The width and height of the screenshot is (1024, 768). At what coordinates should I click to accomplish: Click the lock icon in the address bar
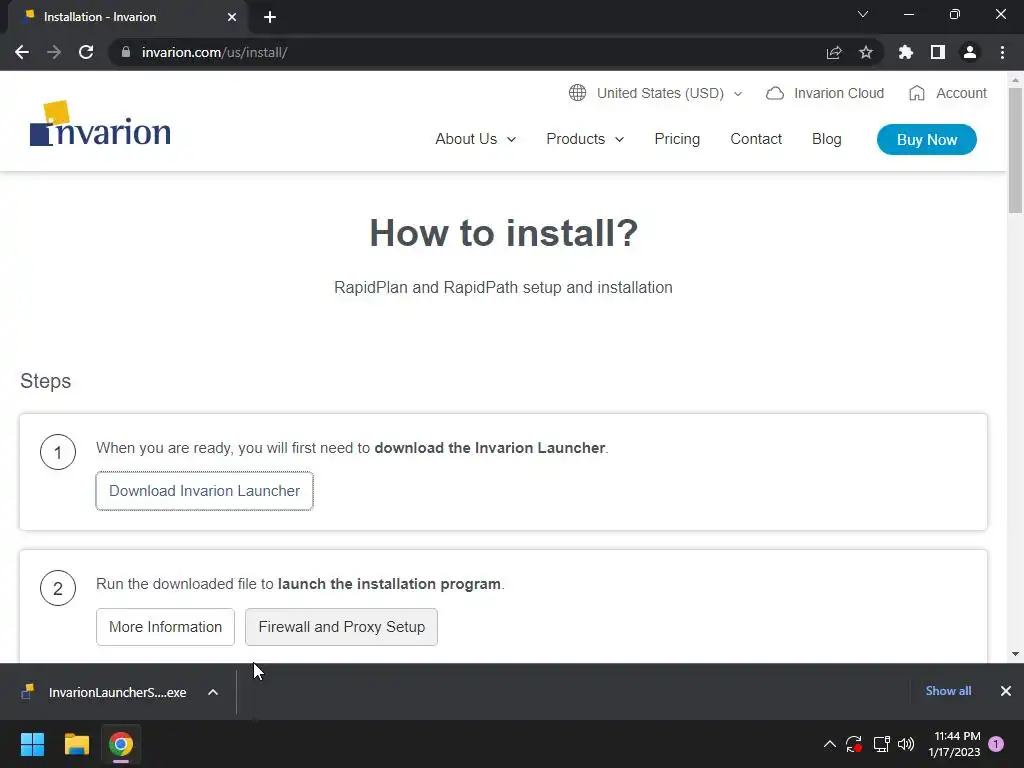[126, 52]
